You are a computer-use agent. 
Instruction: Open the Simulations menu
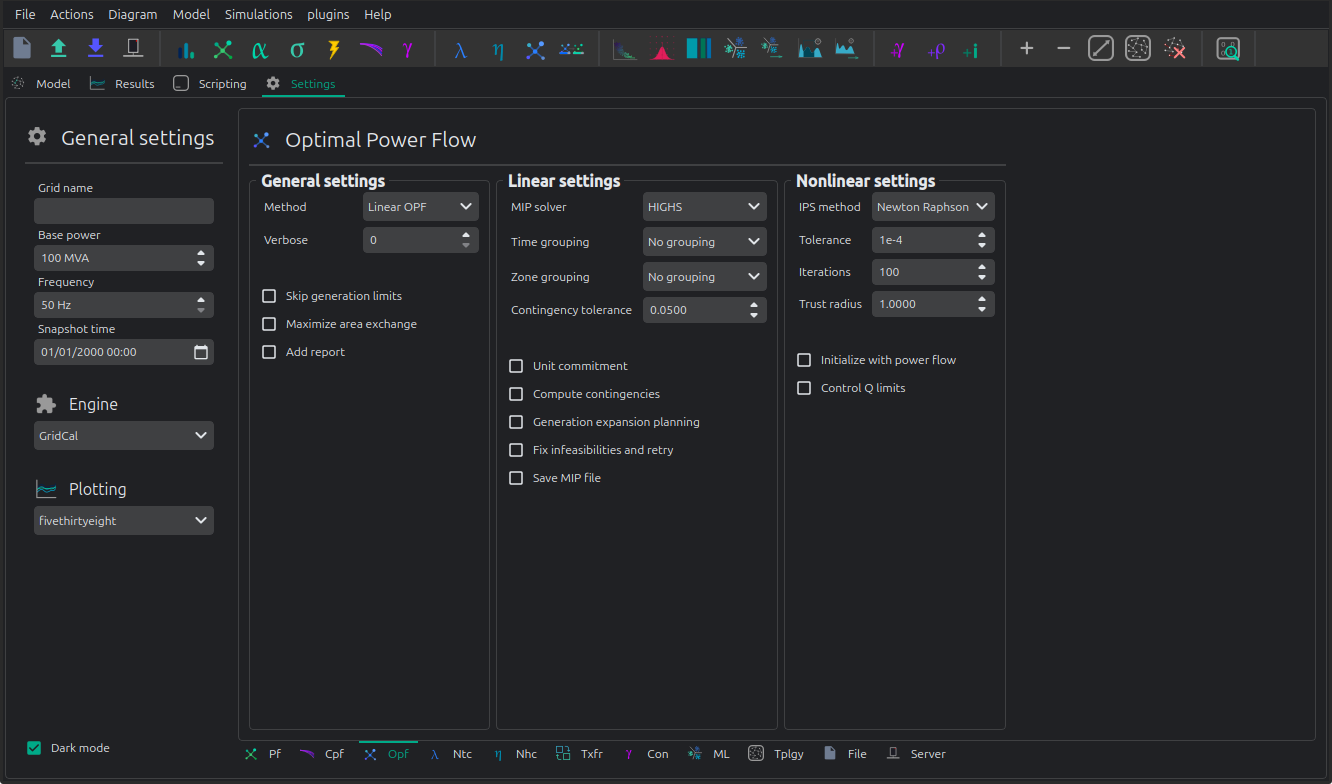258,14
